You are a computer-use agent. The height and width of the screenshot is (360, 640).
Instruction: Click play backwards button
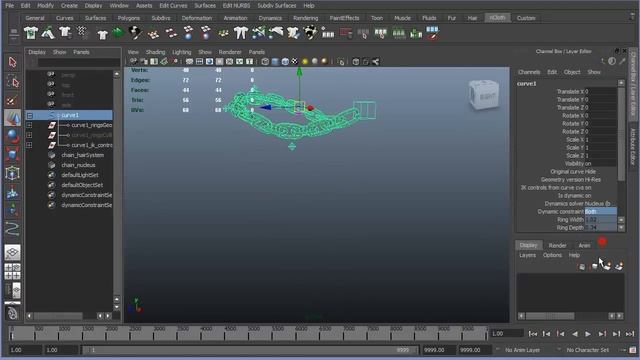[x=574, y=334]
